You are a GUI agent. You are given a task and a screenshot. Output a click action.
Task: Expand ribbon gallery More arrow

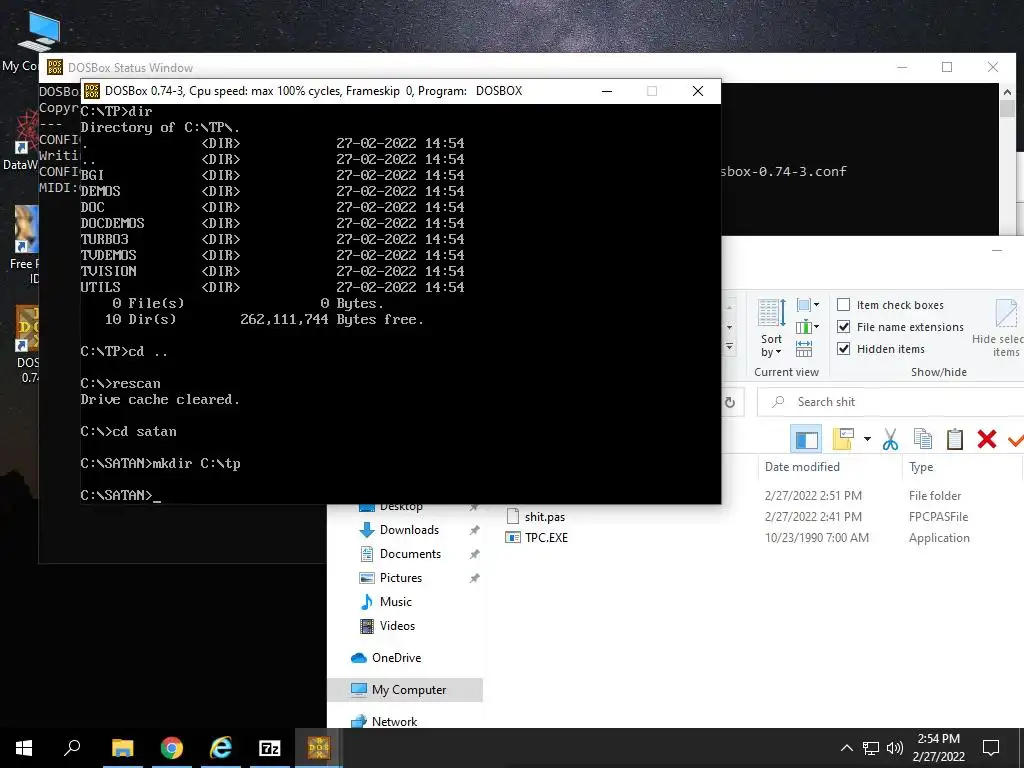tap(729, 347)
